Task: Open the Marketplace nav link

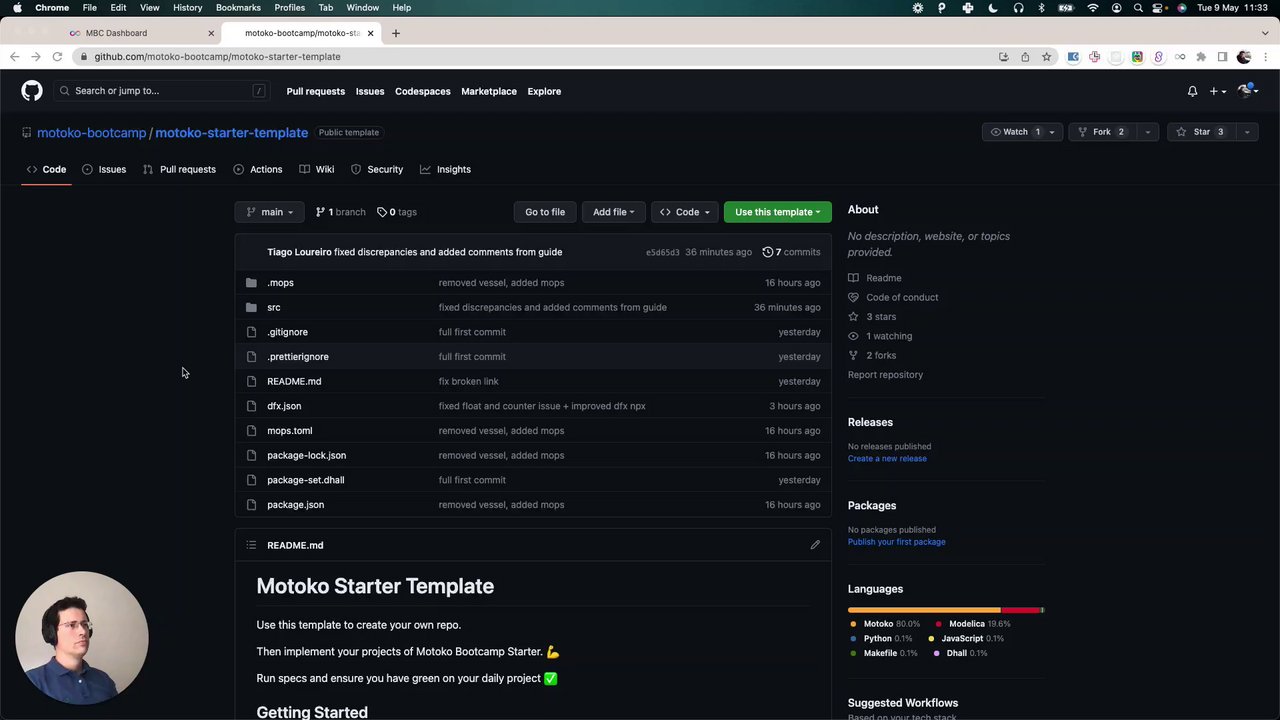Action: pyautogui.click(x=489, y=91)
